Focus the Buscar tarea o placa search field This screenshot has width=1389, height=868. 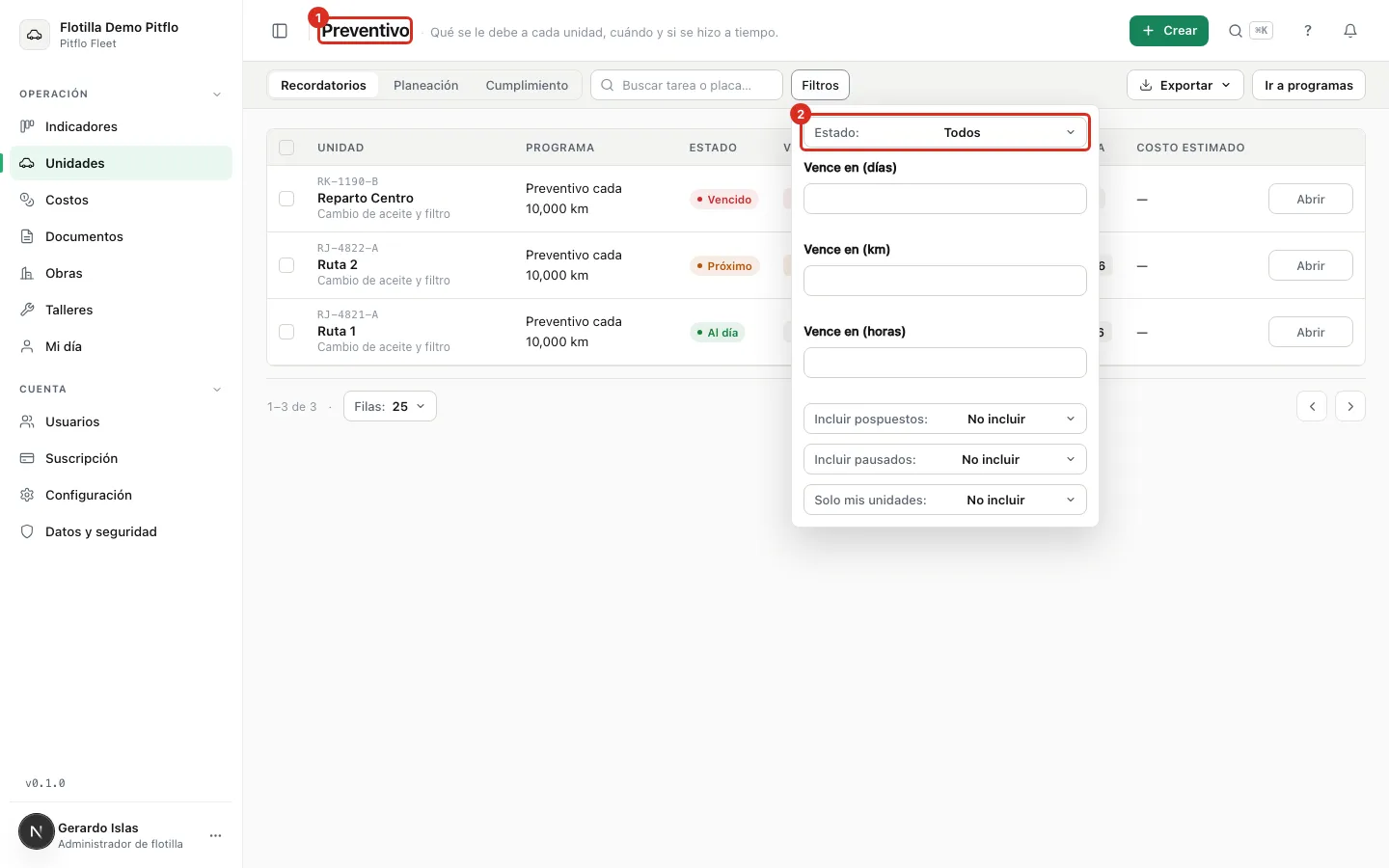pos(686,85)
